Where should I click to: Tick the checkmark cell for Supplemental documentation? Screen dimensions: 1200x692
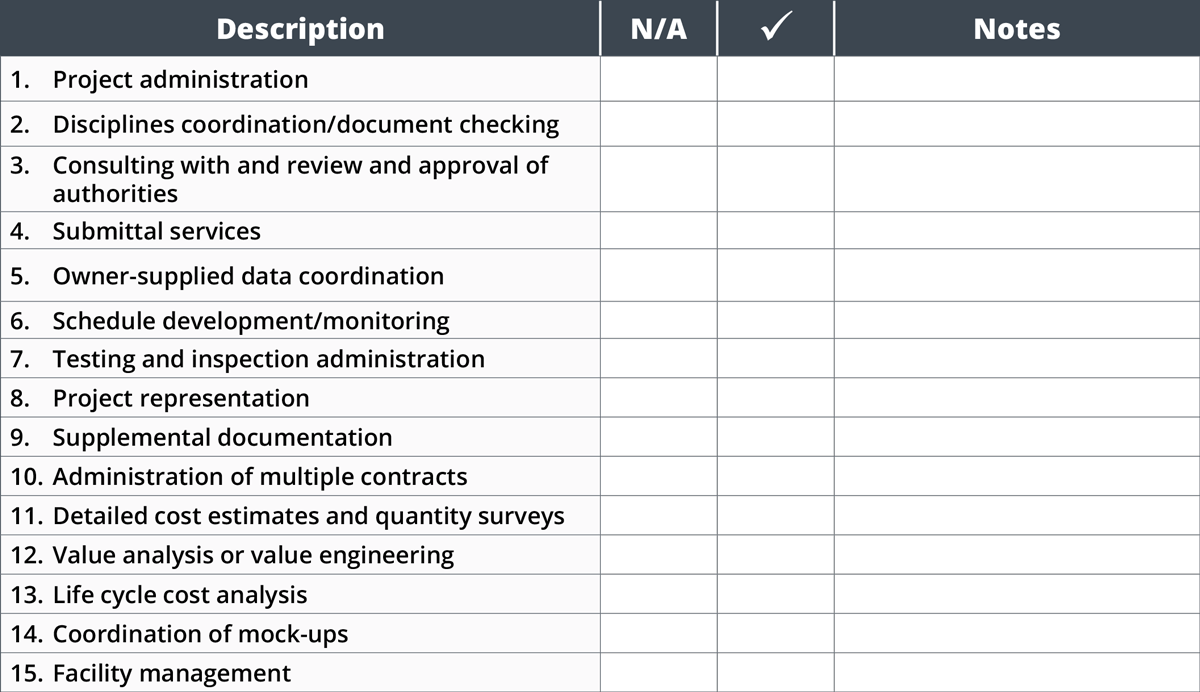776,437
